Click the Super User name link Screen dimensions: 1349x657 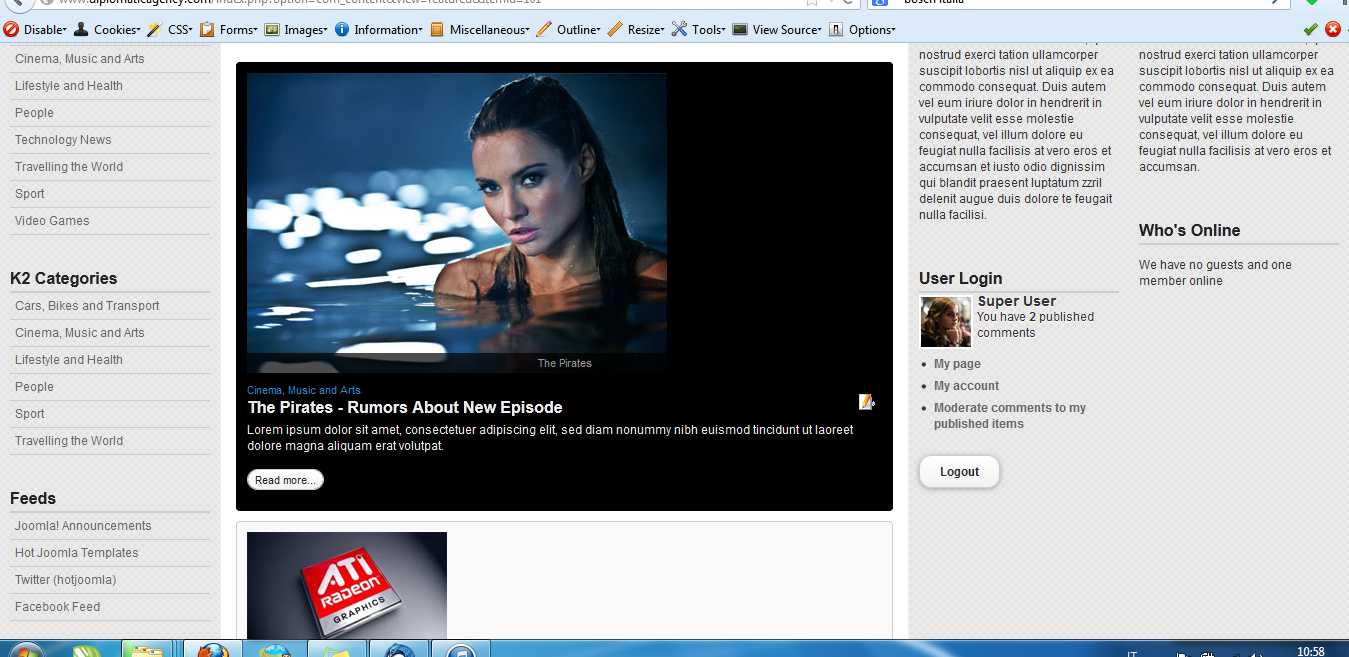[1017, 301]
